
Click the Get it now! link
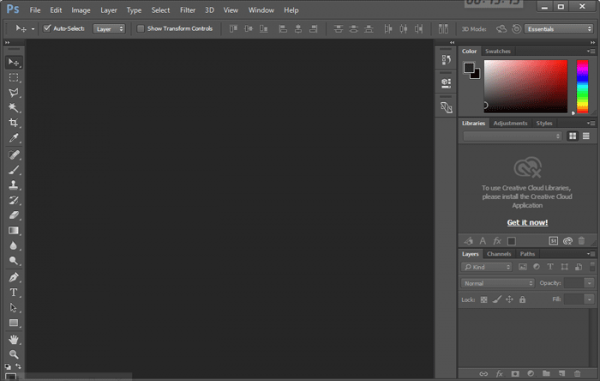point(527,222)
